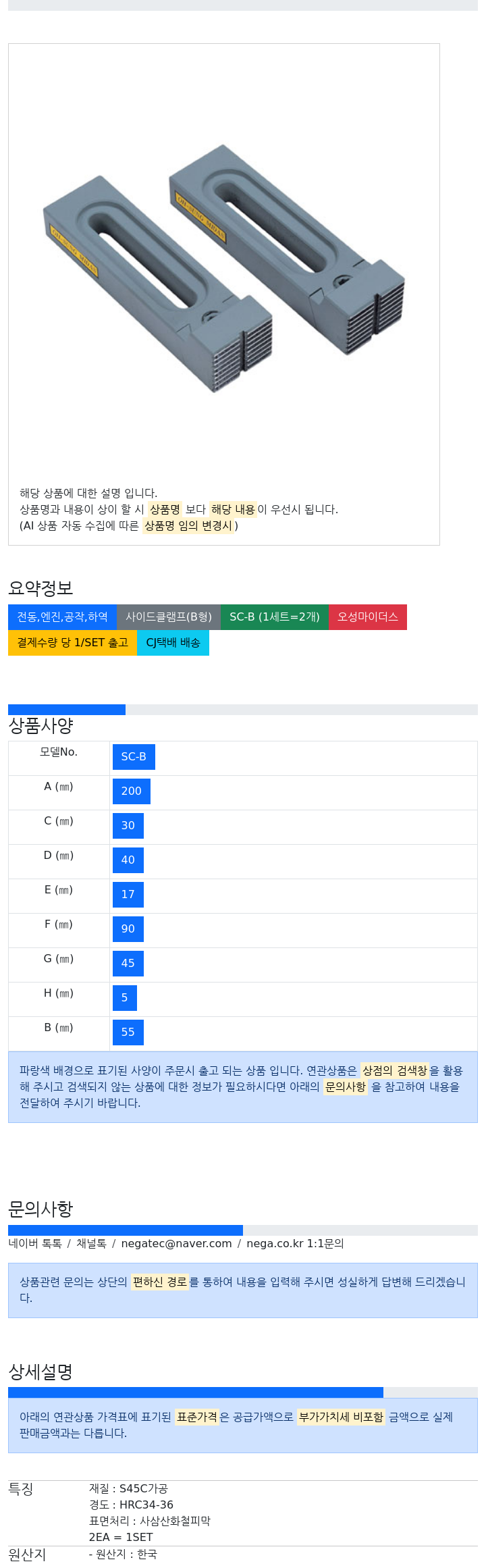486x1568 pixels.
Task: Click the 사이드클램프(B형) gray tag
Action: (169, 617)
